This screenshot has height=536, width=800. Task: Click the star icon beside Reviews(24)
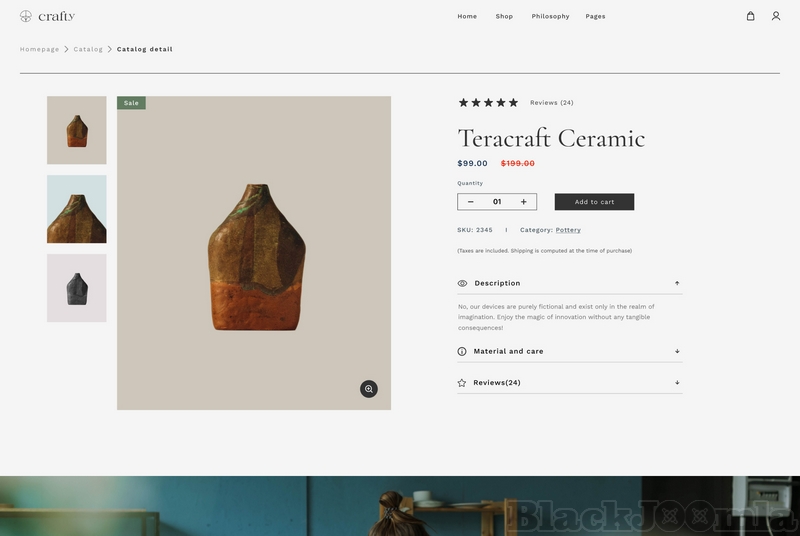462,383
